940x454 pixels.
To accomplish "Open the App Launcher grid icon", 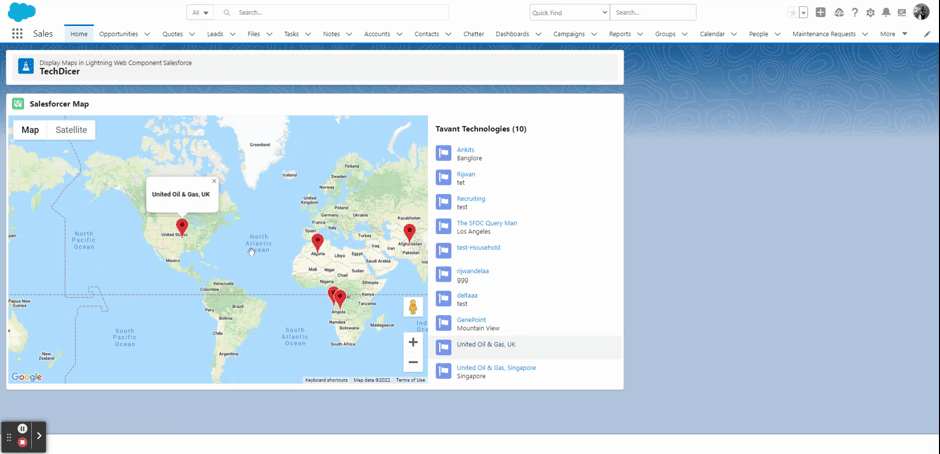I will click(x=17, y=34).
